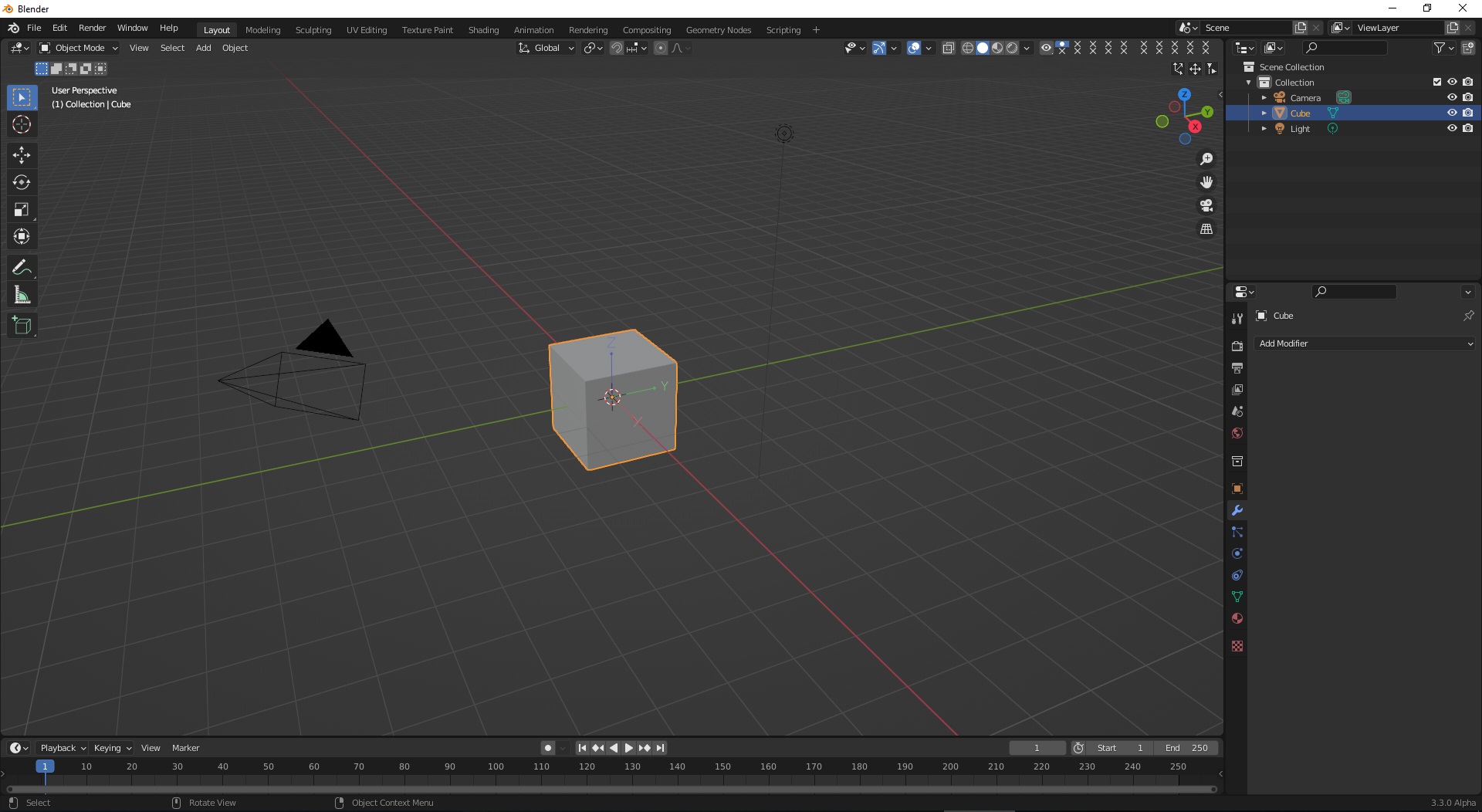Choose the Transform tool
Image resolution: width=1482 pixels, height=812 pixels.
[x=22, y=236]
